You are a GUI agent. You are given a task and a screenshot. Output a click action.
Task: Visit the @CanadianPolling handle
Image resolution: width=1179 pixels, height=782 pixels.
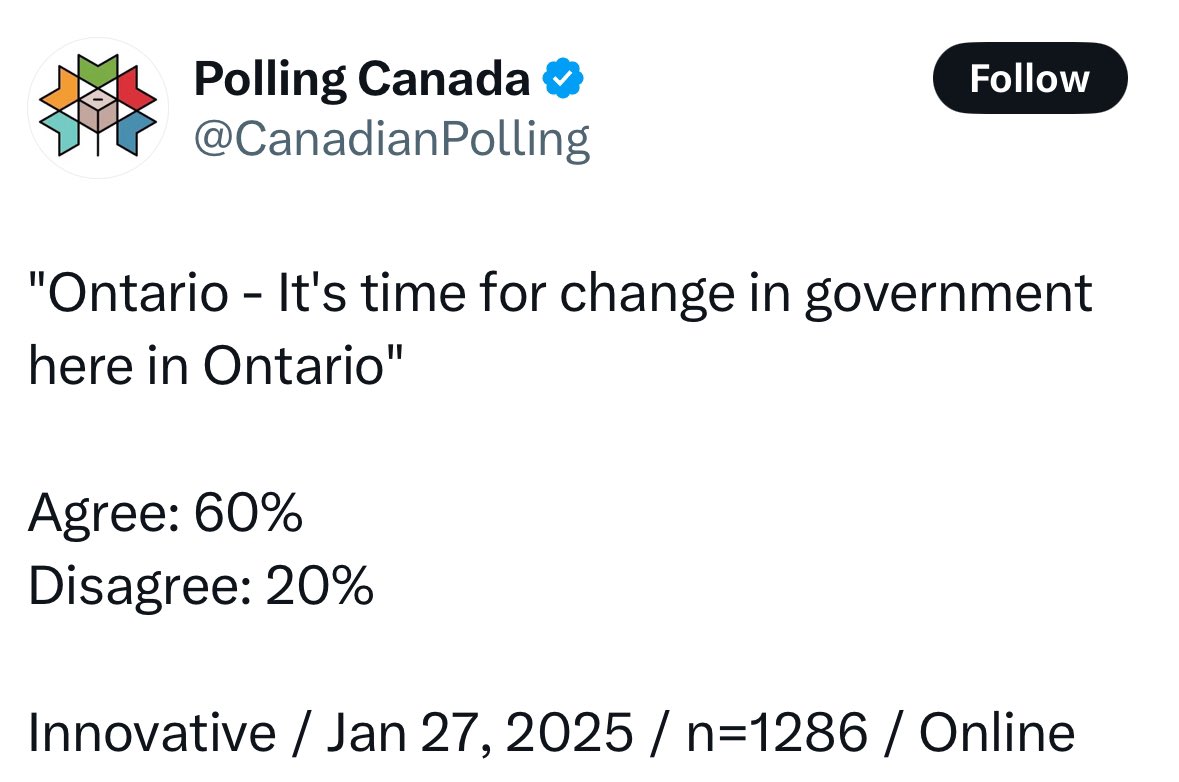click(392, 139)
